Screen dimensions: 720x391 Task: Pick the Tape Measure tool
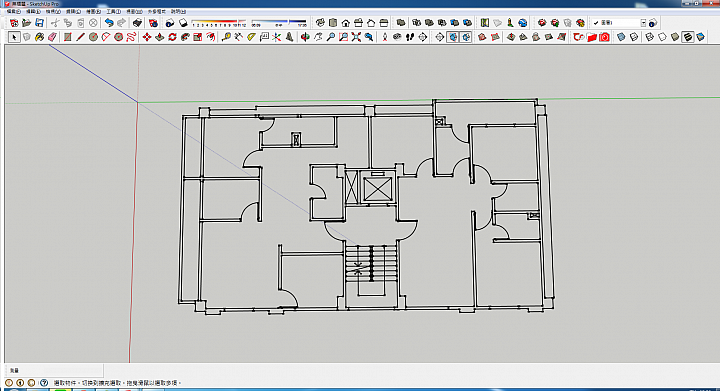pos(226,37)
